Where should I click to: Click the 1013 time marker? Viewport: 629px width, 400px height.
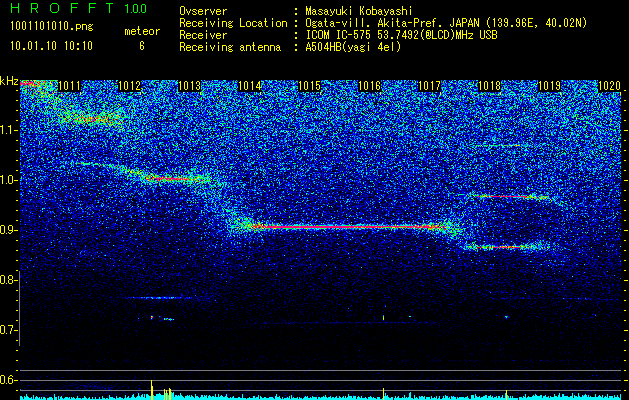(189, 86)
